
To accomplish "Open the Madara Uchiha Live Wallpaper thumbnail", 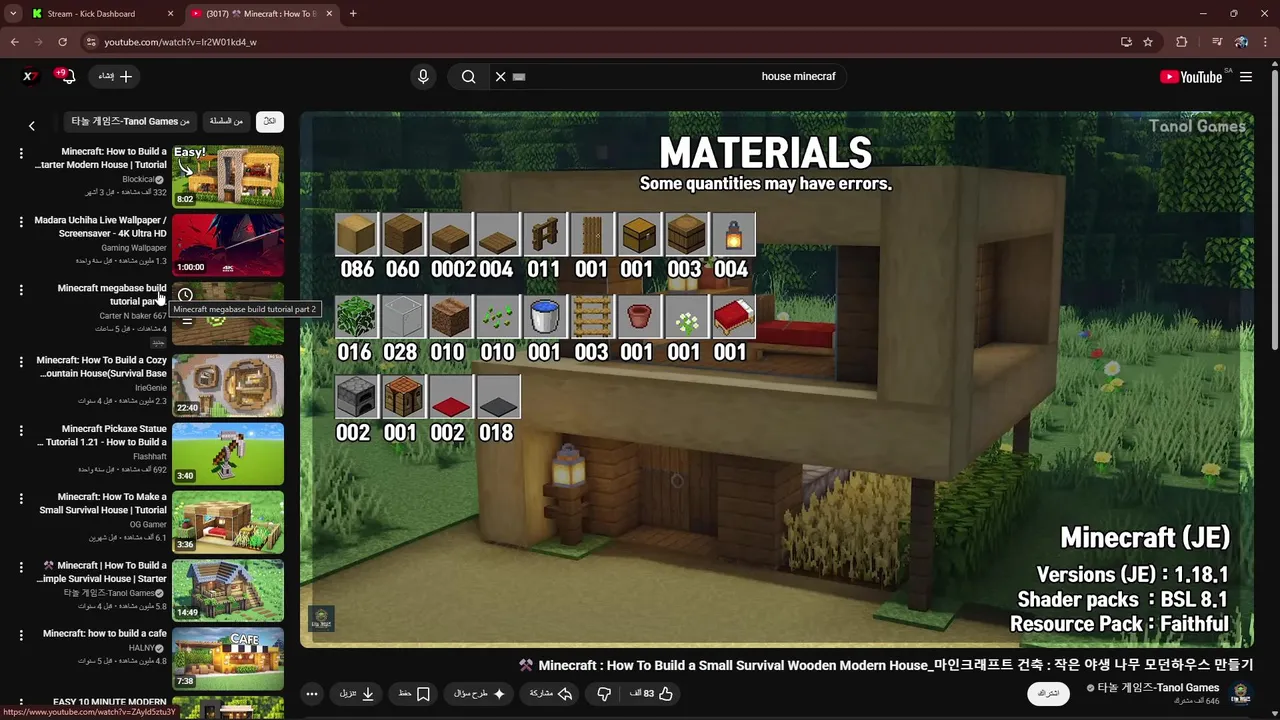I will (228, 244).
